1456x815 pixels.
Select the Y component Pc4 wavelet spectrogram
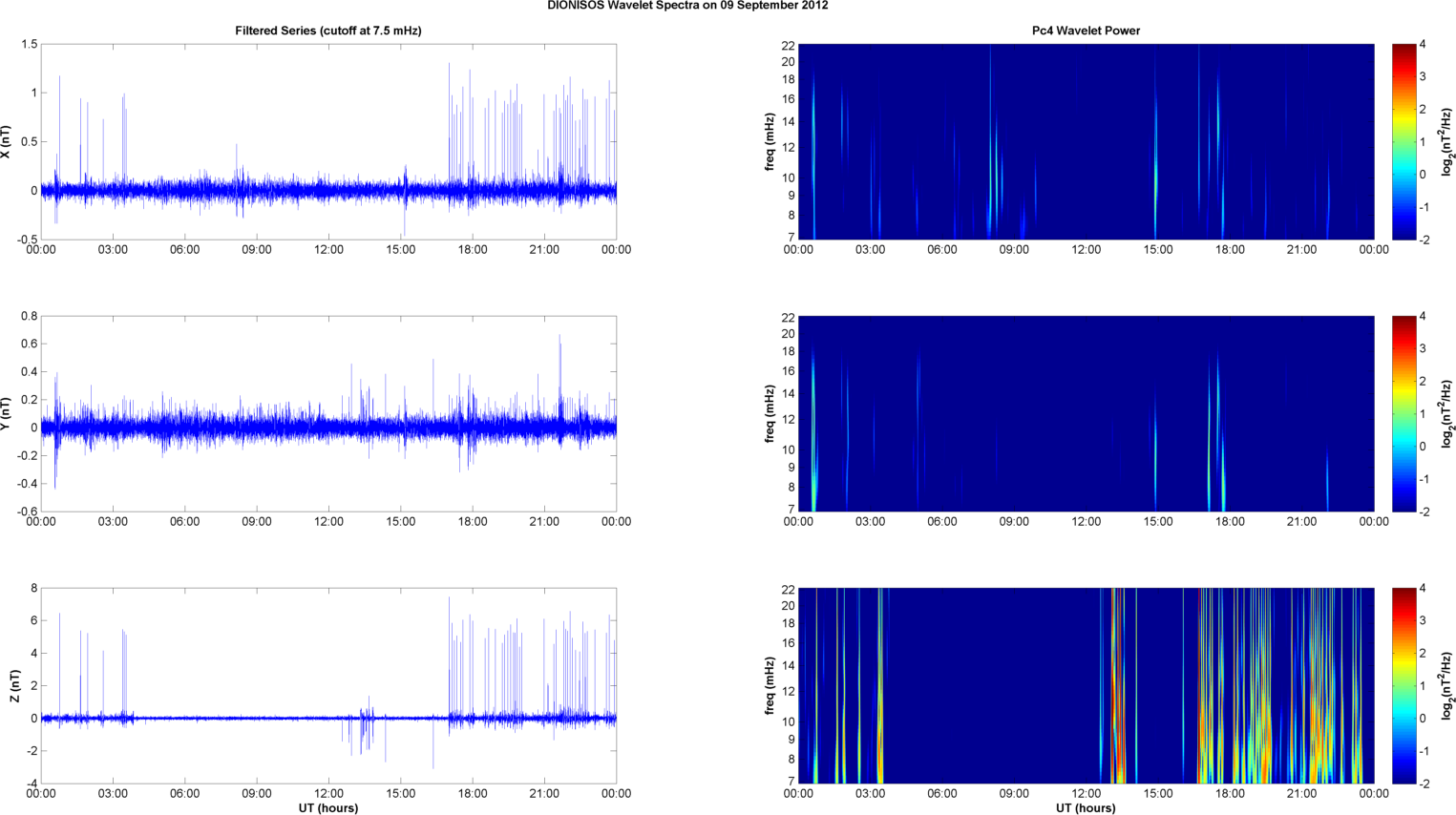(x=1086, y=413)
